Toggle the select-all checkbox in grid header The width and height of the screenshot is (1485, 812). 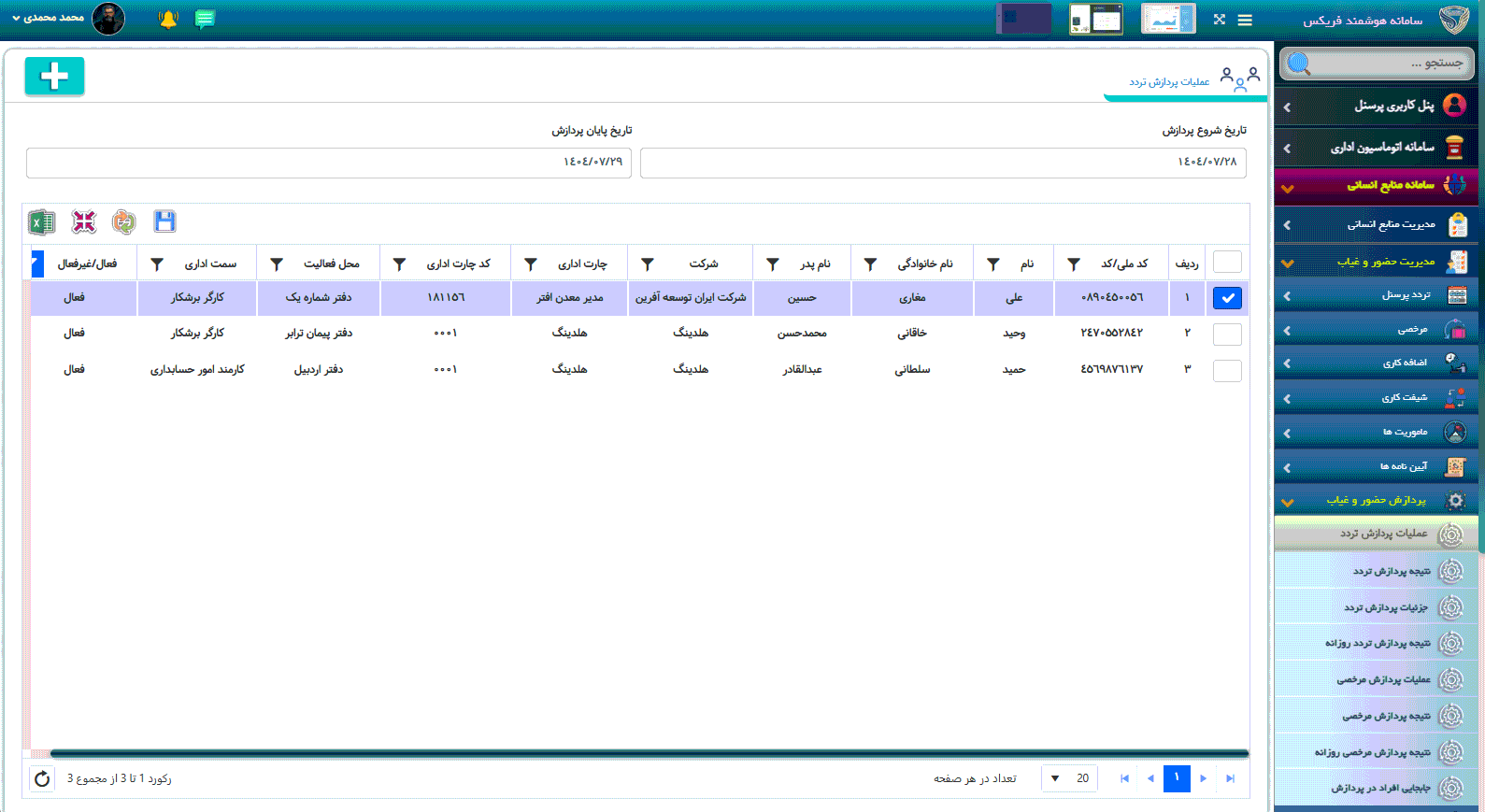(1227, 263)
